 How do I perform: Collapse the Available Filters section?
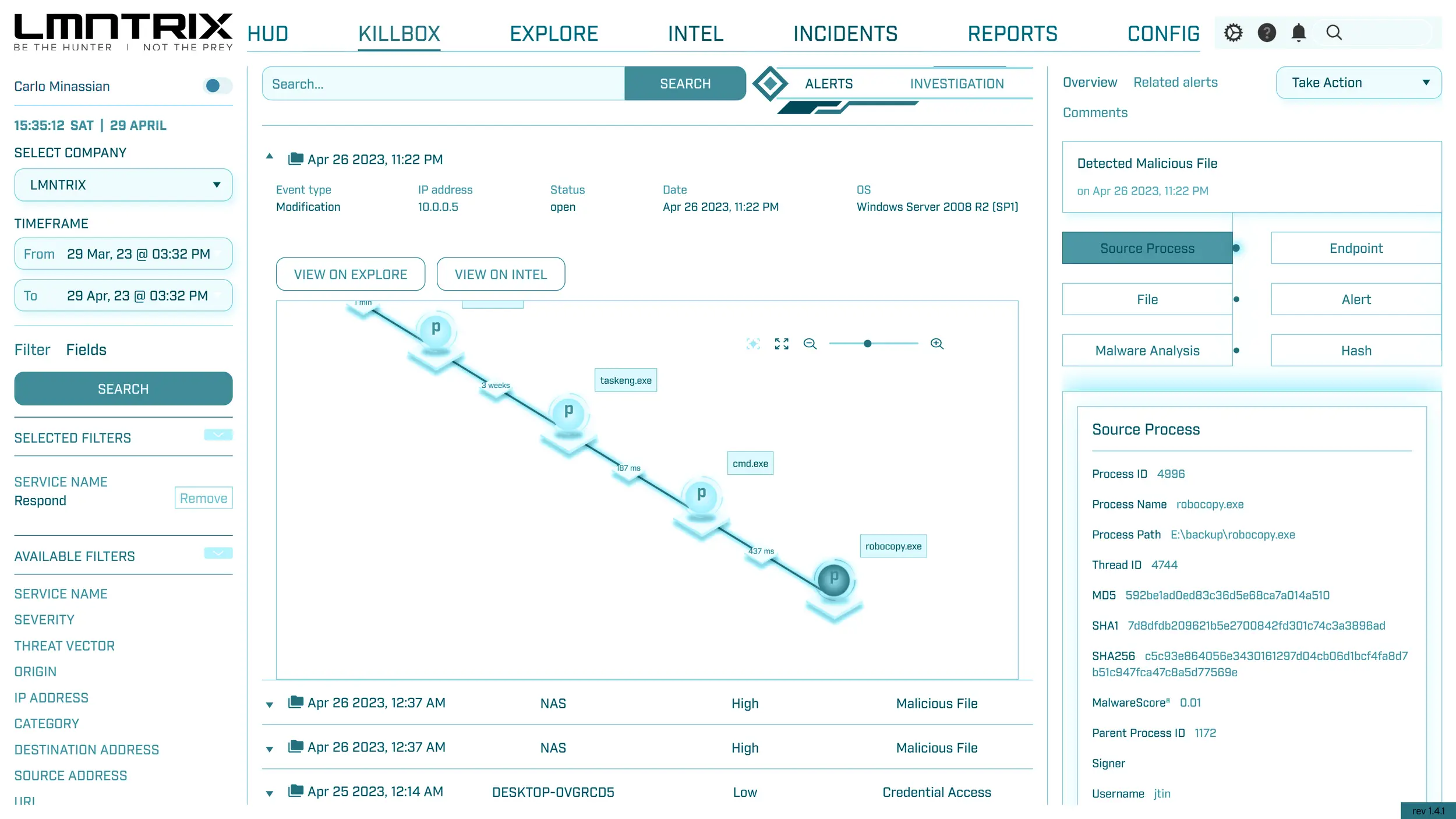click(218, 553)
